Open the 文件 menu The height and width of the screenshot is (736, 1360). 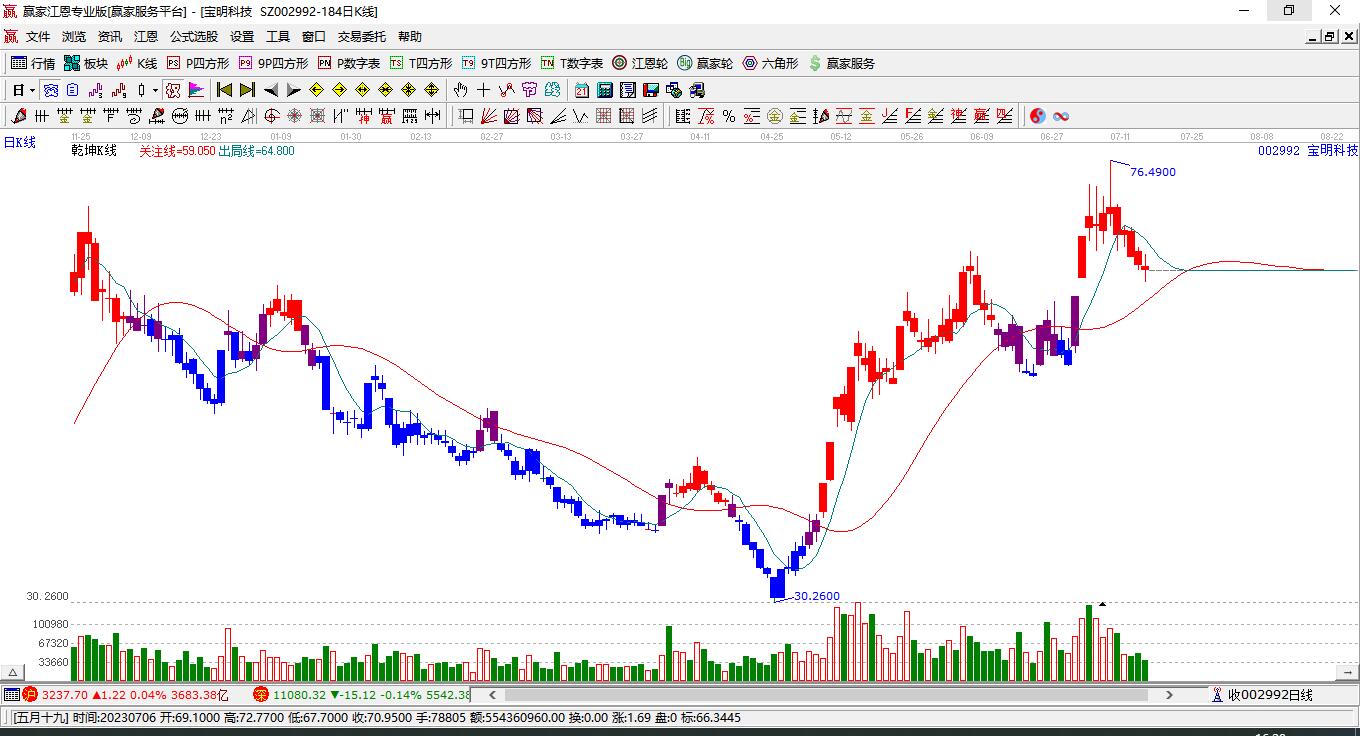[x=38, y=37]
